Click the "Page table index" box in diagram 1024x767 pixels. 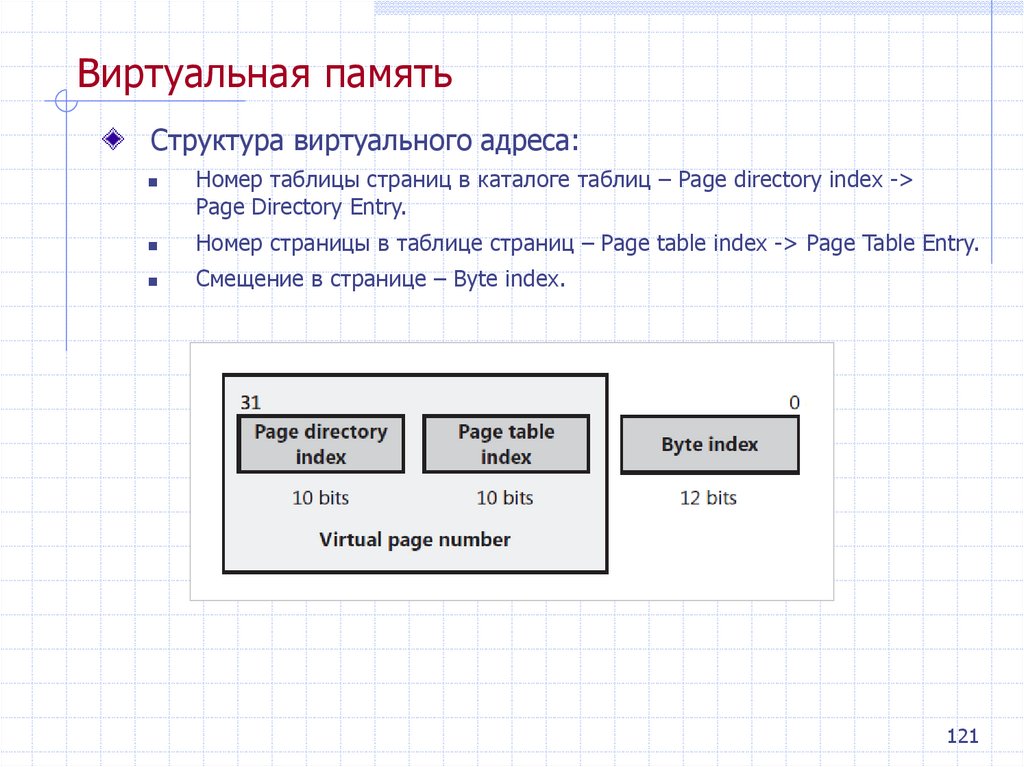tap(506, 444)
